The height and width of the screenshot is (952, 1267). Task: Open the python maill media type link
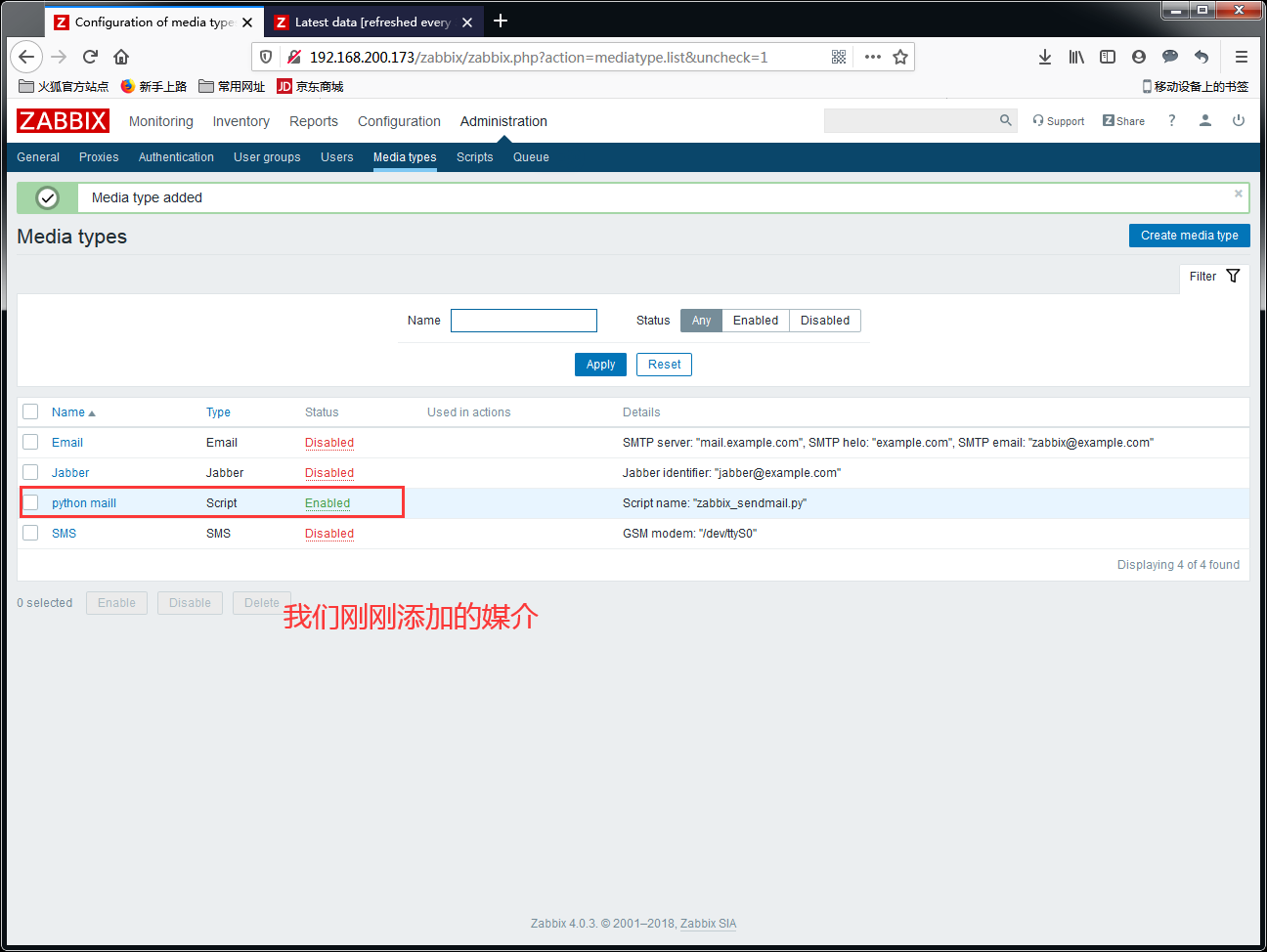coord(84,503)
